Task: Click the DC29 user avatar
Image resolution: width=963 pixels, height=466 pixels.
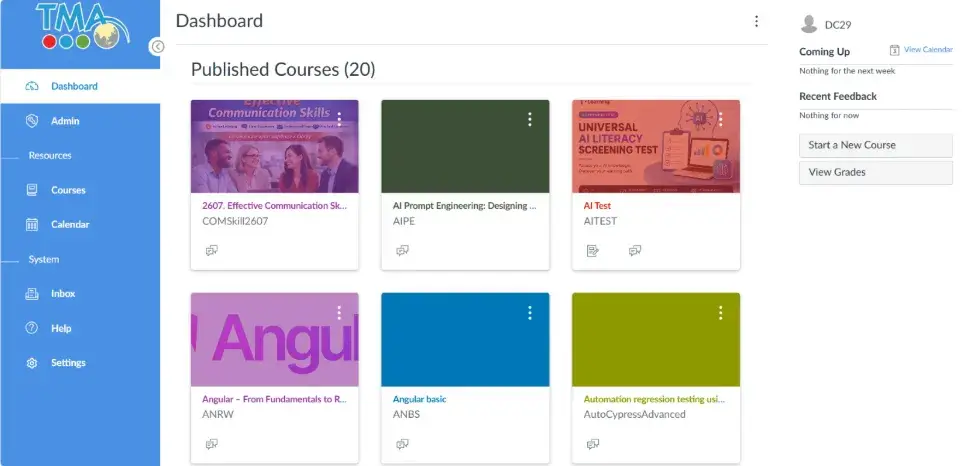Action: (809, 25)
